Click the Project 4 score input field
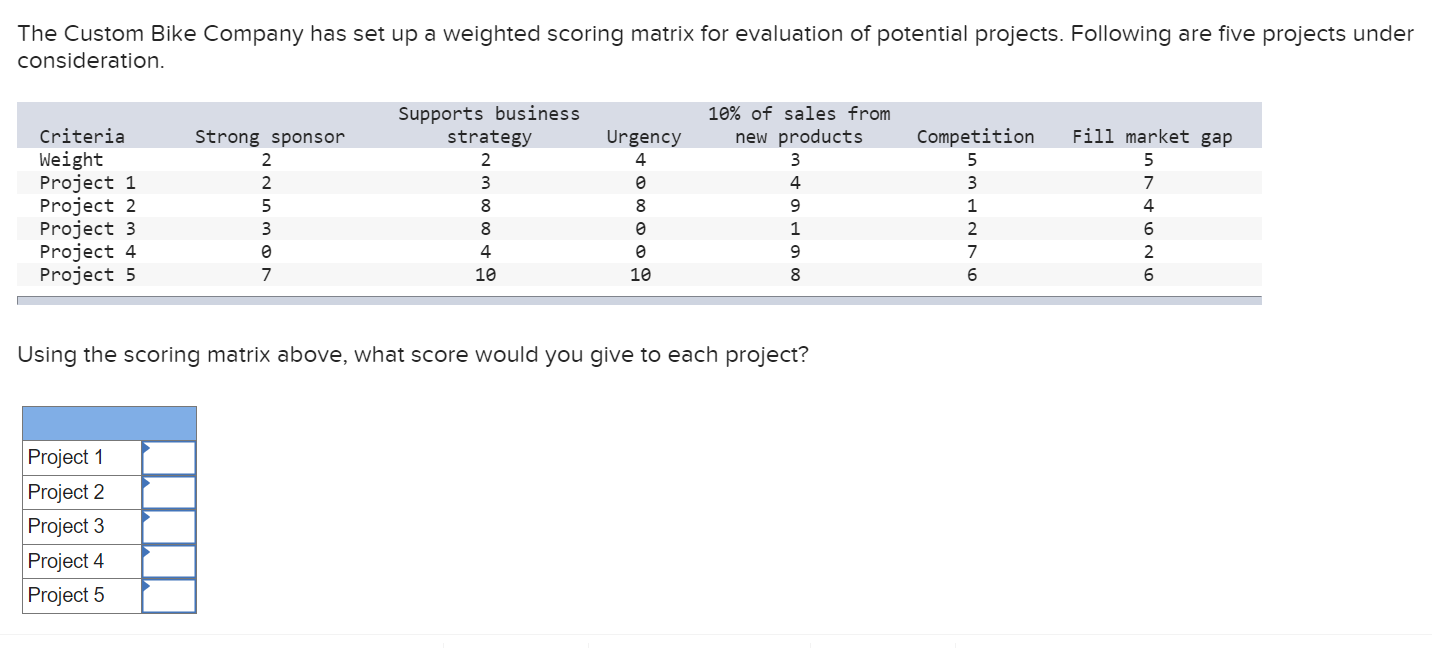 [169, 561]
